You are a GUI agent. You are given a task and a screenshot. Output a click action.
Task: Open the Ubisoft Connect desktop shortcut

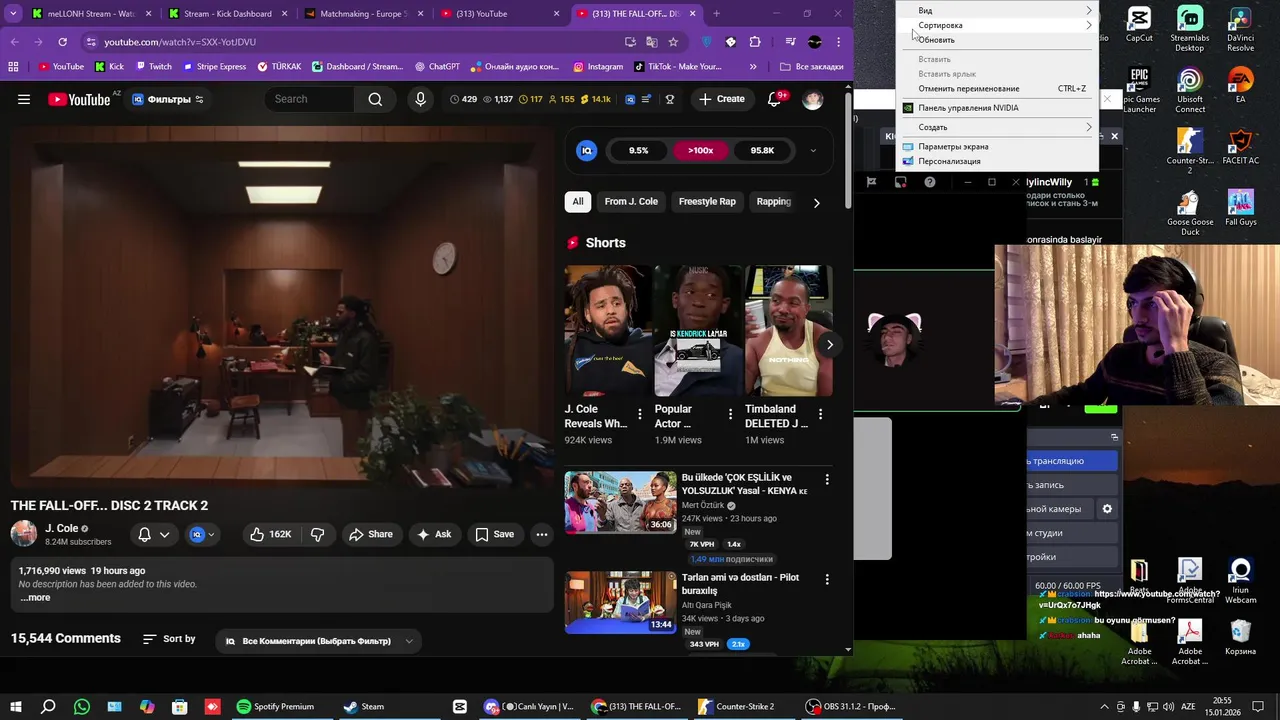(x=1189, y=91)
